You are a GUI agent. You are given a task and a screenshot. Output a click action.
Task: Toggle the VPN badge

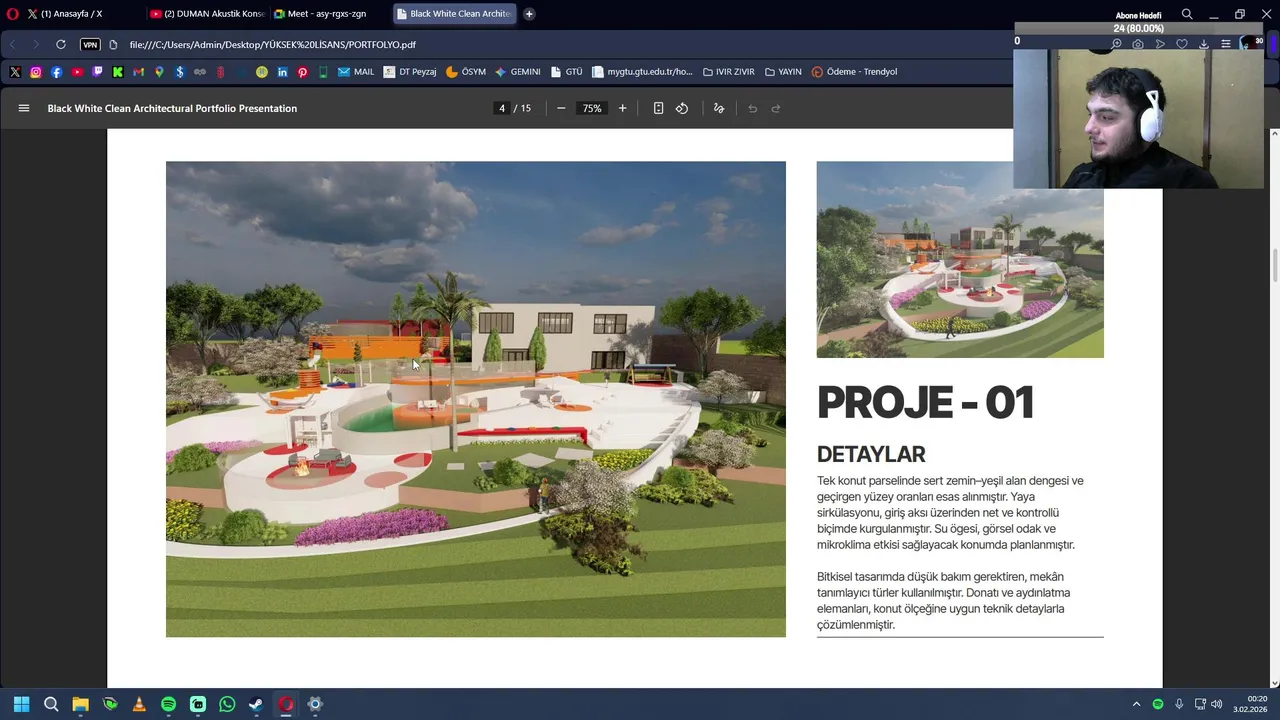coord(90,44)
